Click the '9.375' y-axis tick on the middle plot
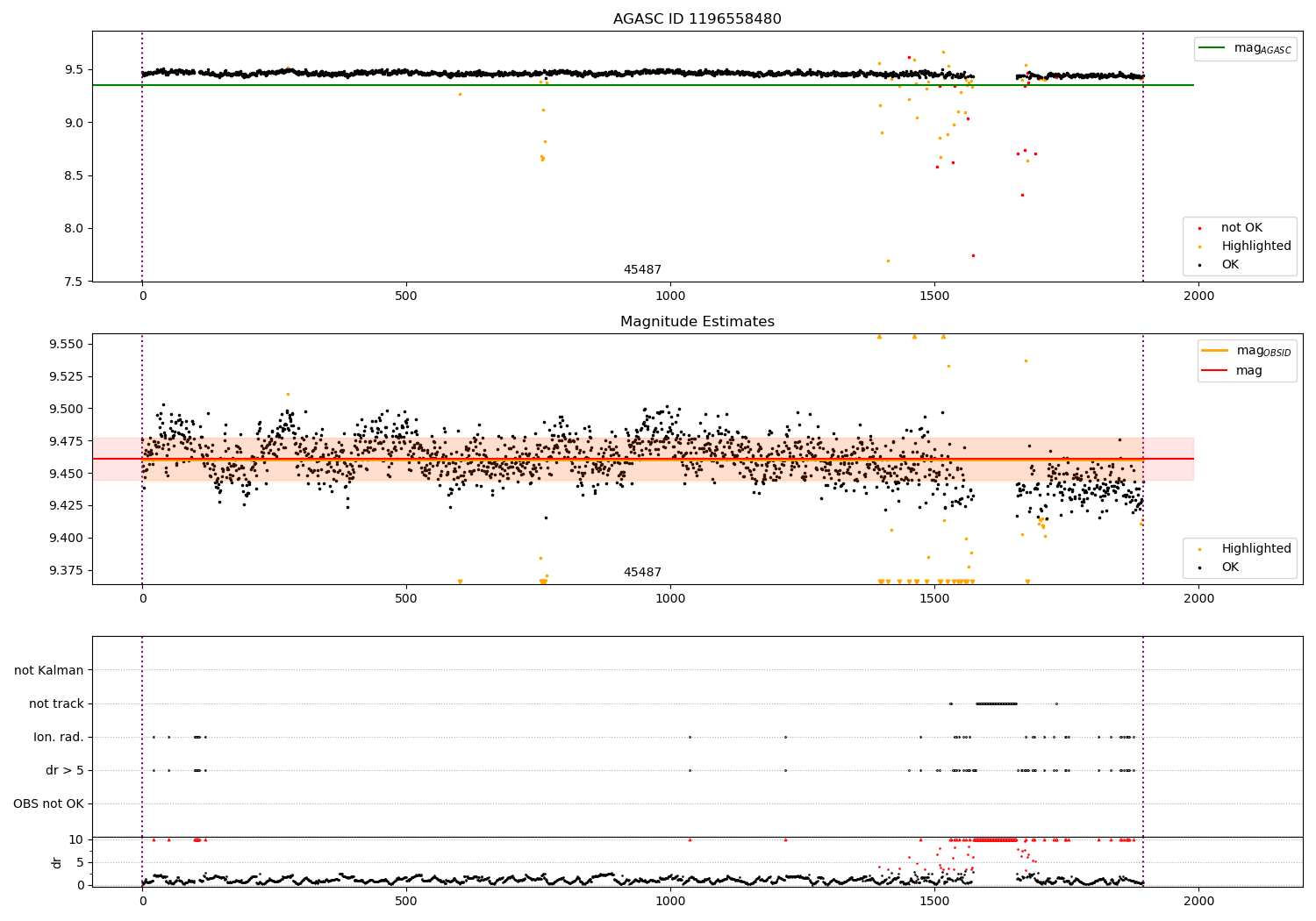1316x921 pixels. tap(66, 570)
